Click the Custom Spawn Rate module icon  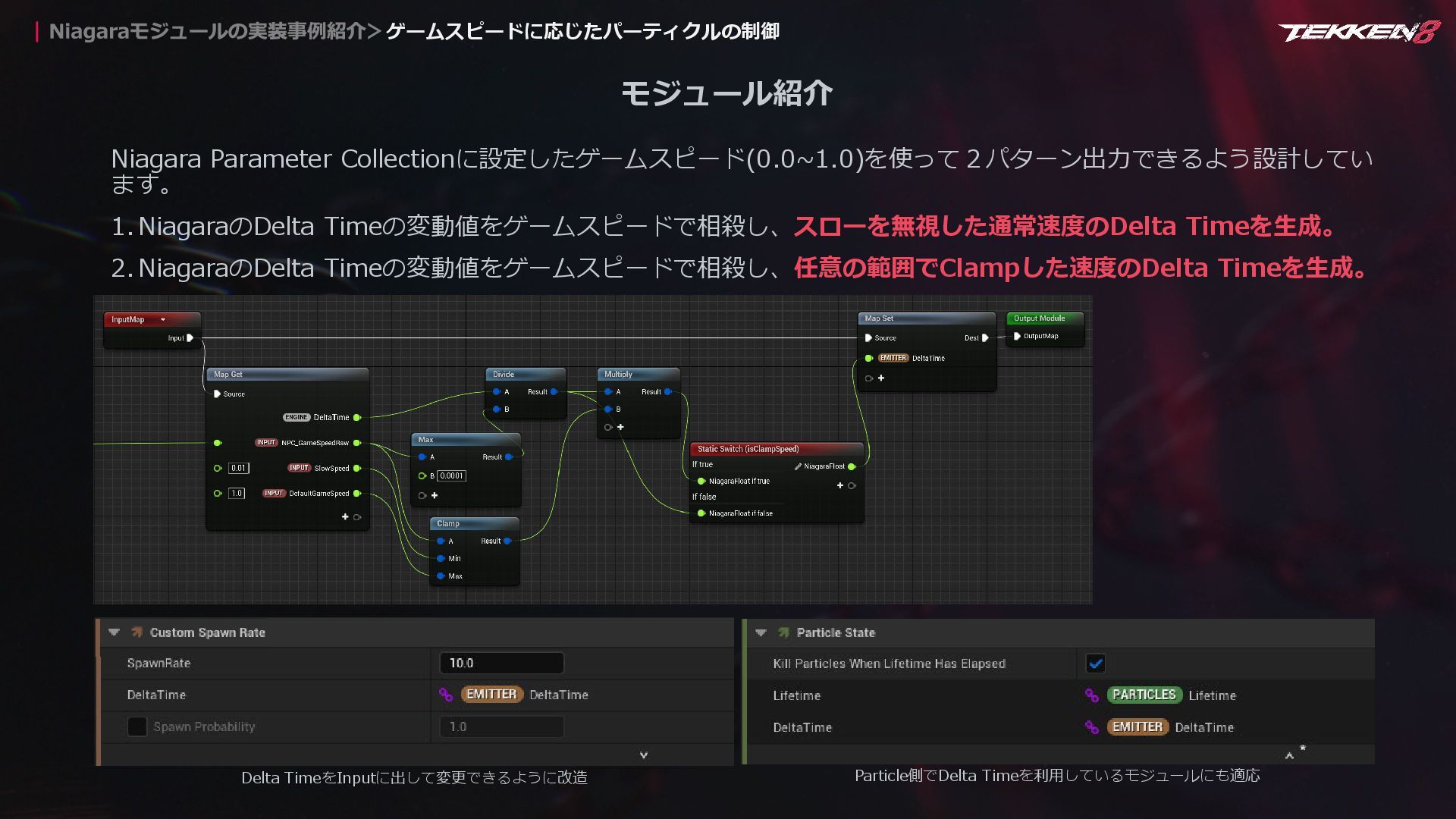point(137,632)
